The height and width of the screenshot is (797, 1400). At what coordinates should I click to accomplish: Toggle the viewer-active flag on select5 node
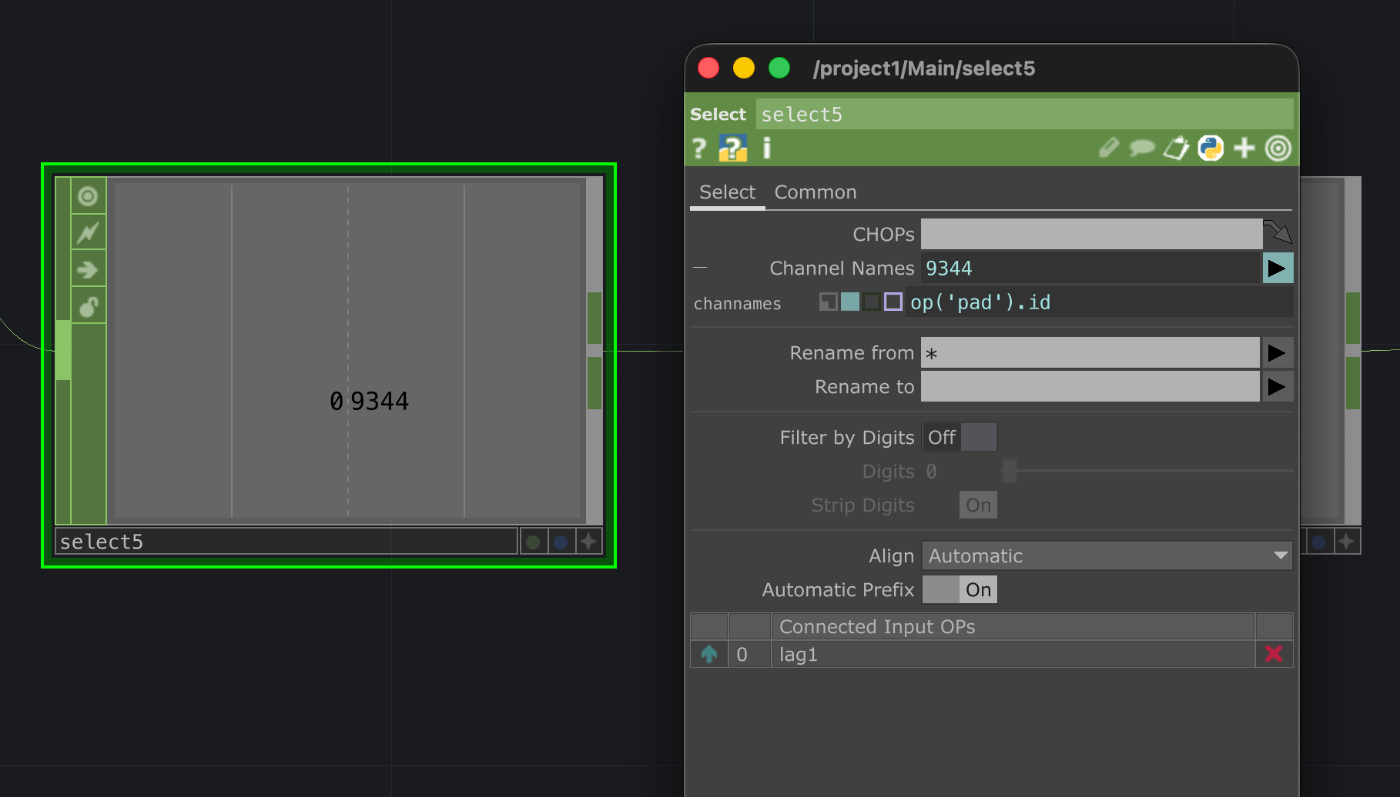[88, 196]
